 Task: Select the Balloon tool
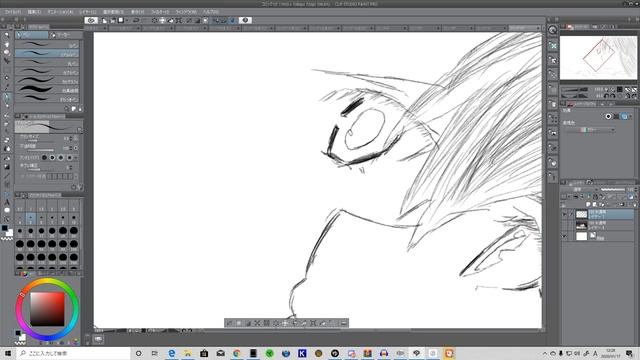7,210
